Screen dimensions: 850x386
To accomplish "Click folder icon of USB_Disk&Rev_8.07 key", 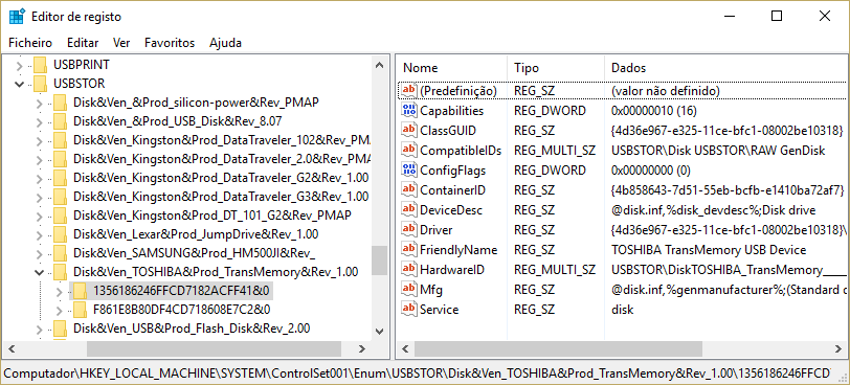I will 60,121.
